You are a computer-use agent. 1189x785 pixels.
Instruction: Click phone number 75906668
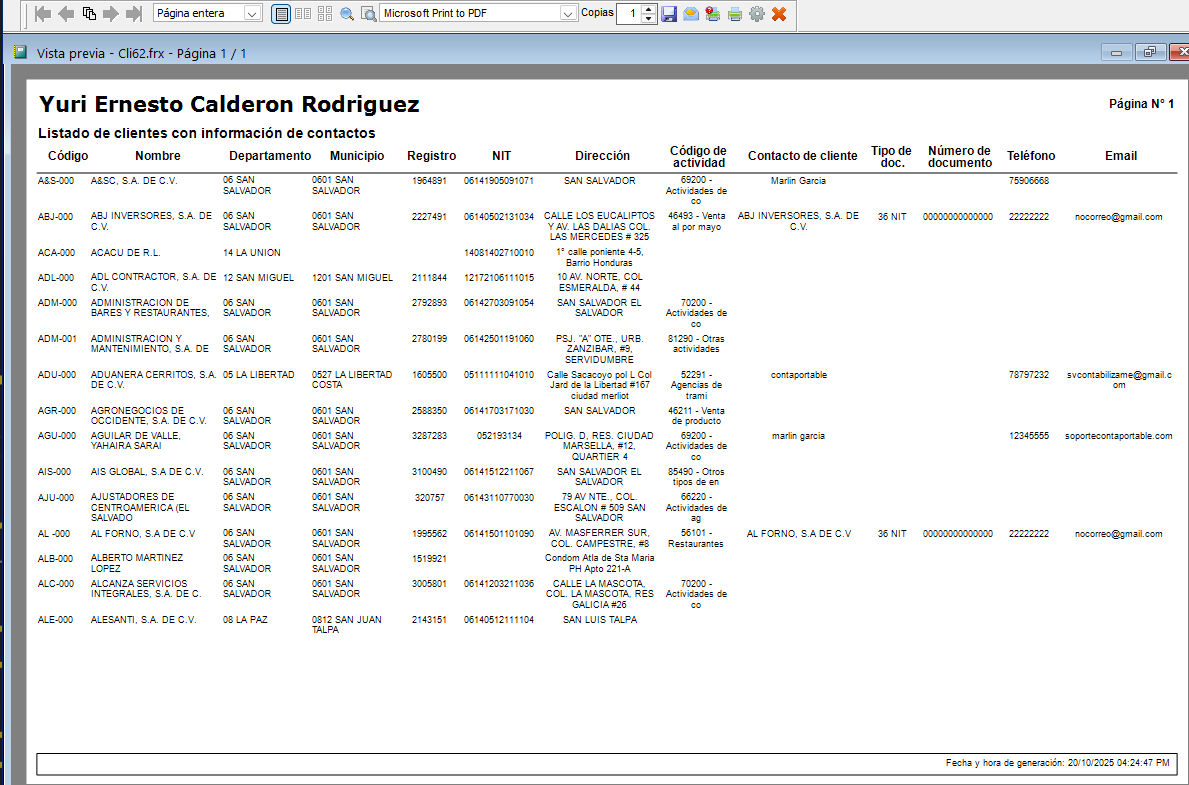pos(1029,181)
